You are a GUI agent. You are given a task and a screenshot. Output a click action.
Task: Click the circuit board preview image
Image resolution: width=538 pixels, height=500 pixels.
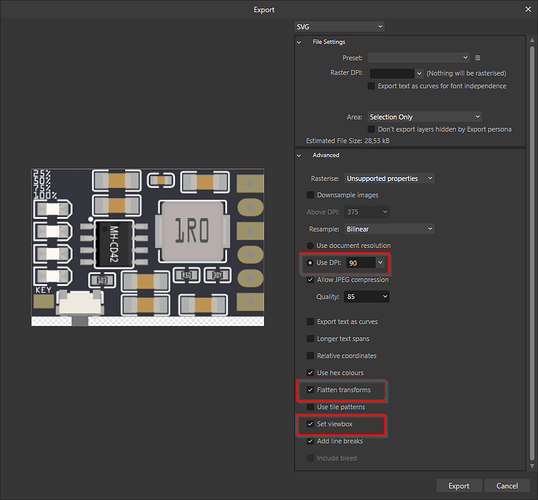tap(148, 247)
